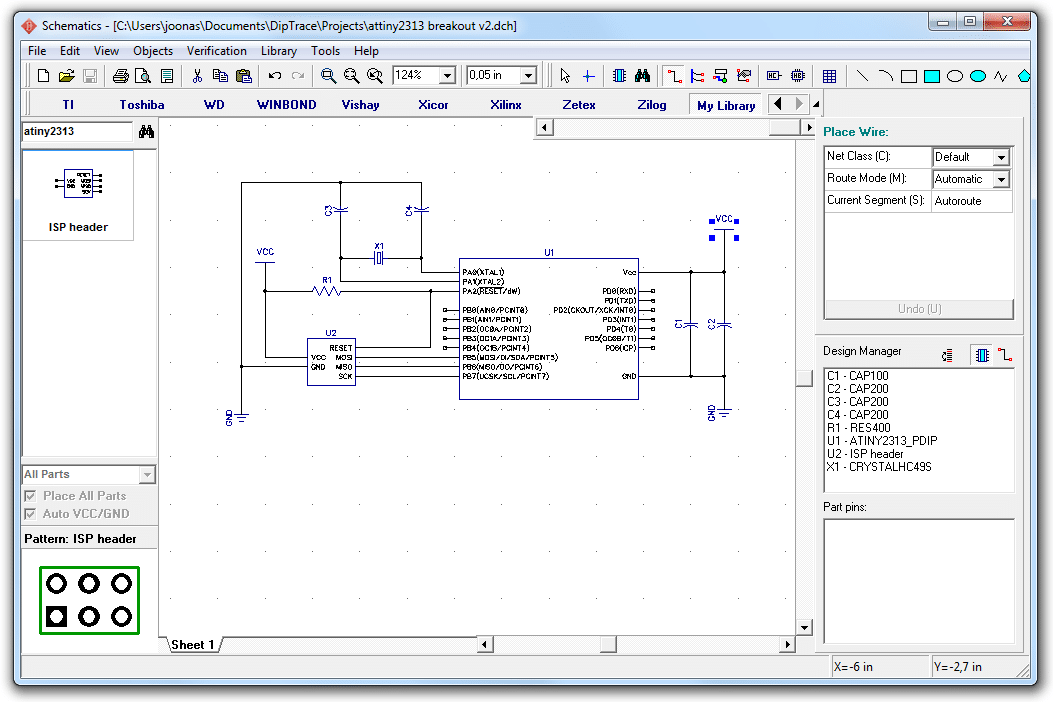The image size is (1053, 702).
Task: Click the binoculars search icon beside atiny2313
Action: 146,131
